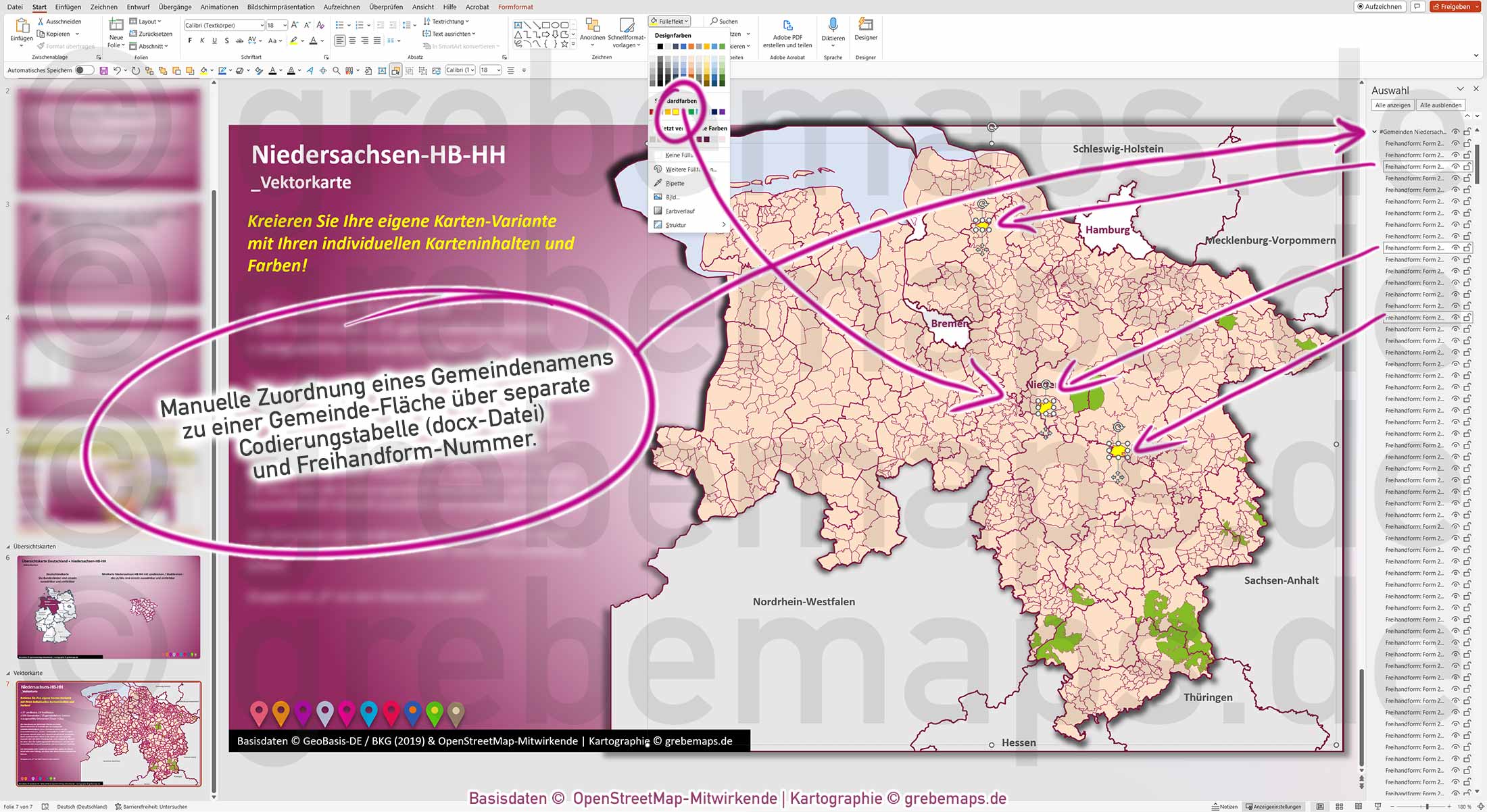Click the Alle ausblenden button
The height and width of the screenshot is (812, 1487).
(x=1441, y=105)
